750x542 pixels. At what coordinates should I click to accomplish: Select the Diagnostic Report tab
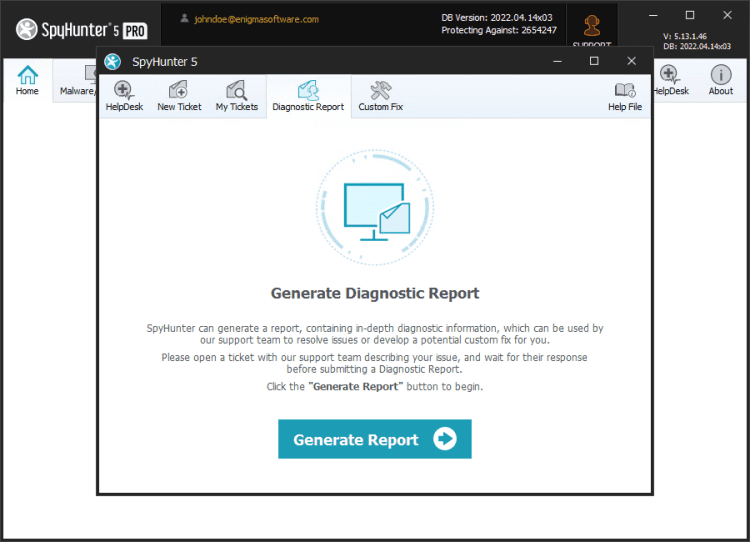coord(308,96)
